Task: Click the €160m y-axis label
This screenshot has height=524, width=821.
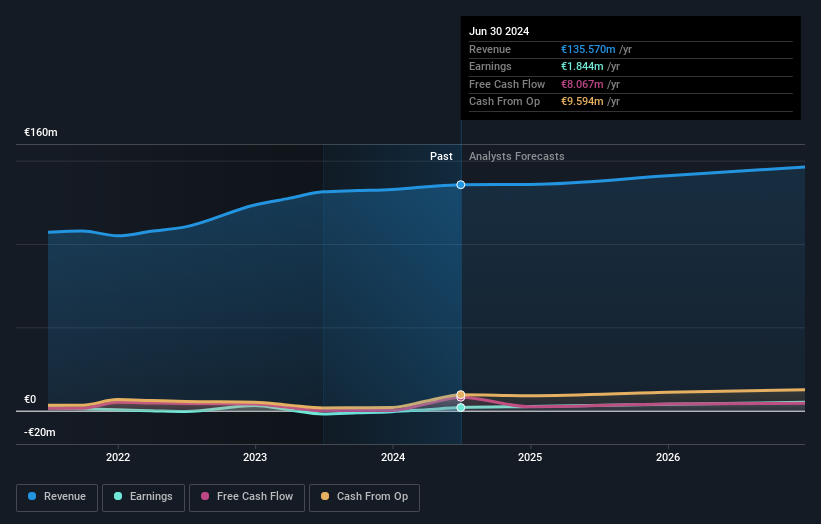Action: tap(41, 132)
